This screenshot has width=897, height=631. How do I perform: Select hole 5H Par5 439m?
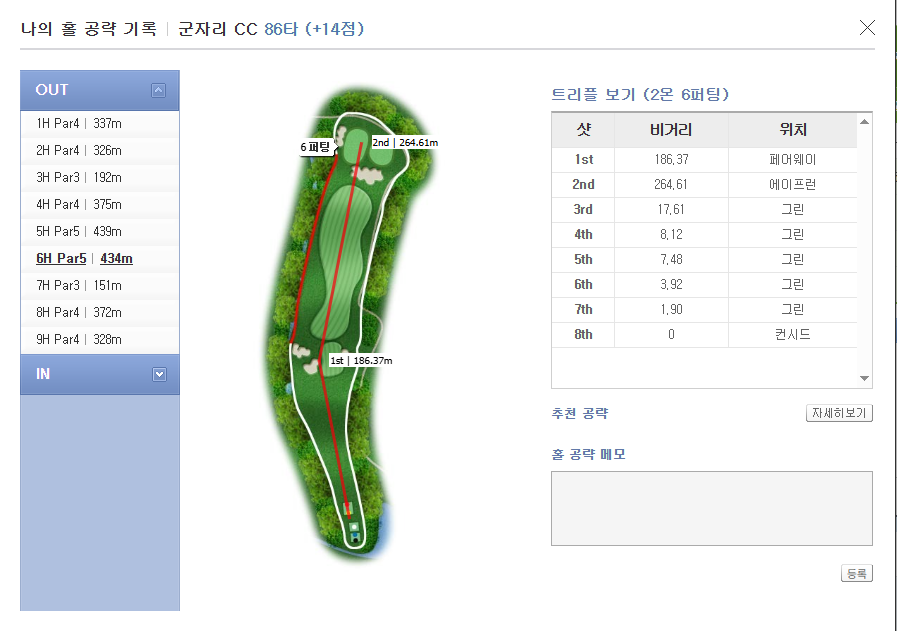click(x=79, y=231)
